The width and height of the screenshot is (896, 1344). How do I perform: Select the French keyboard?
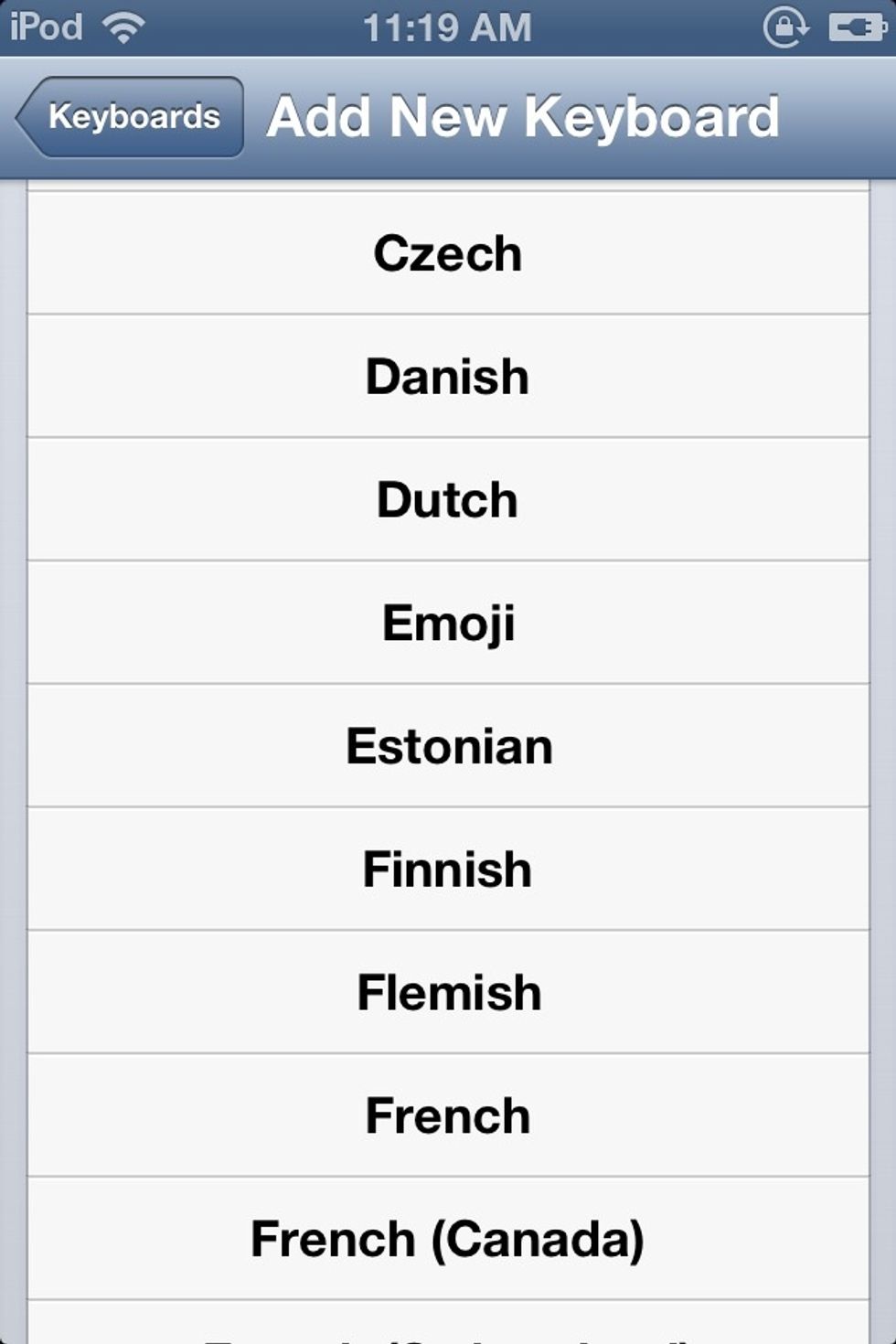click(x=448, y=1116)
